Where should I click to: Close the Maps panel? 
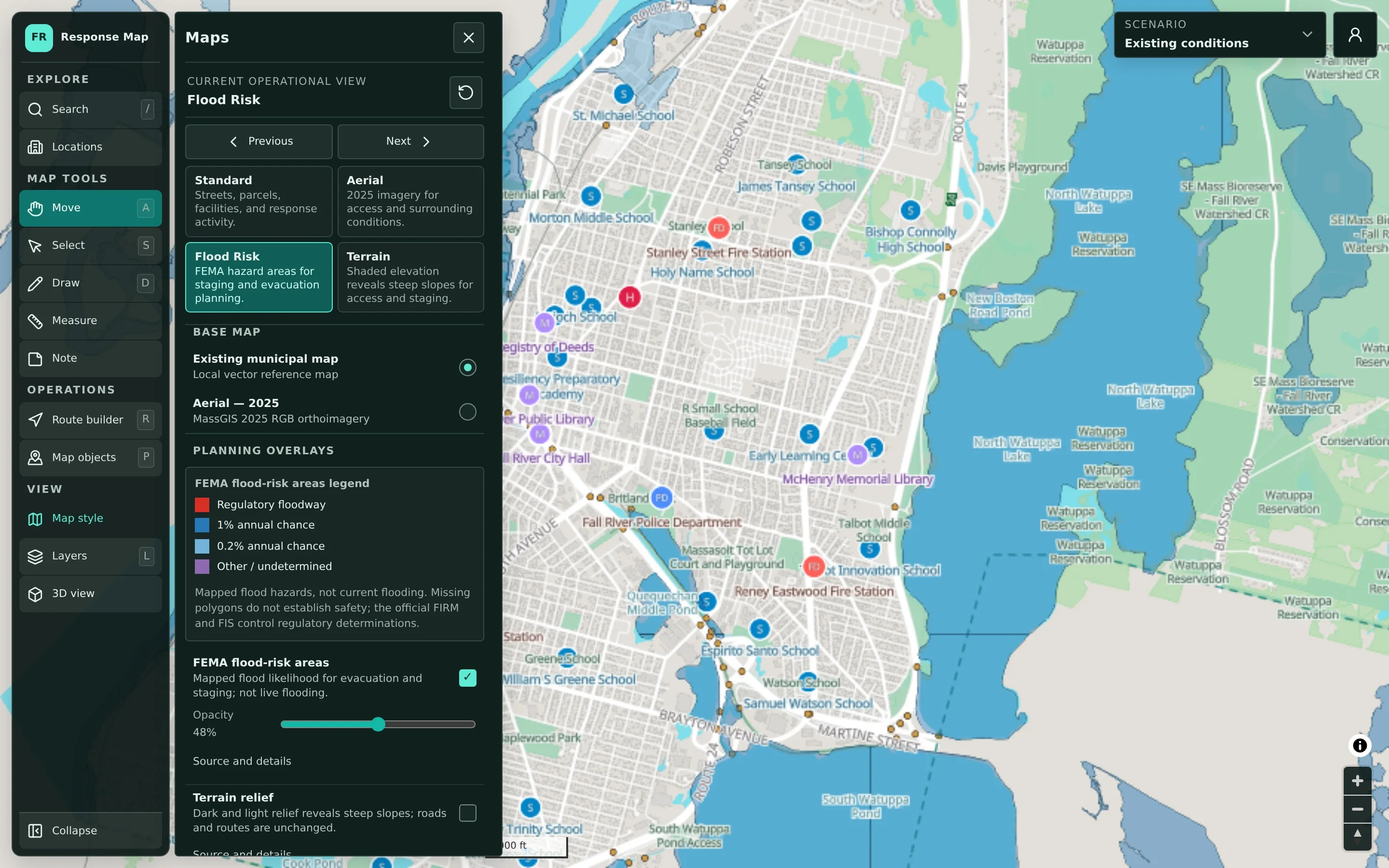coord(468,38)
